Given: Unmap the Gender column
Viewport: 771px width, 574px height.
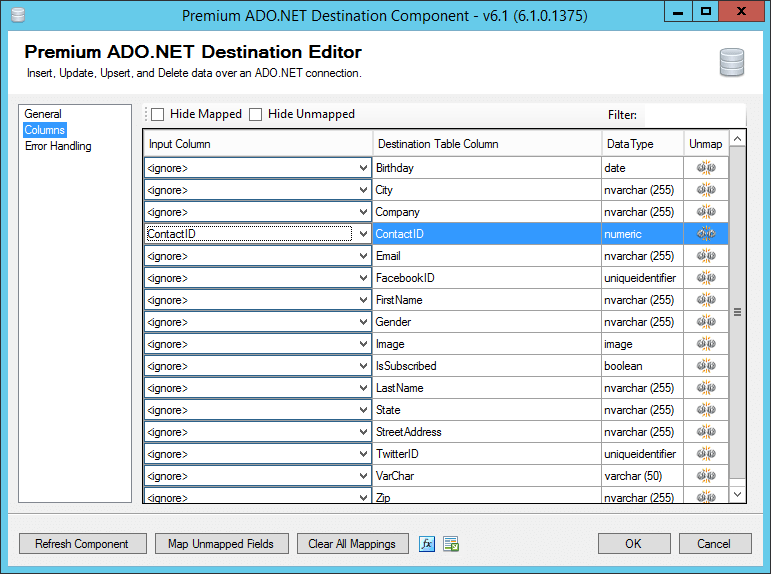Looking at the screenshot, I should click(x=706, y=322).
